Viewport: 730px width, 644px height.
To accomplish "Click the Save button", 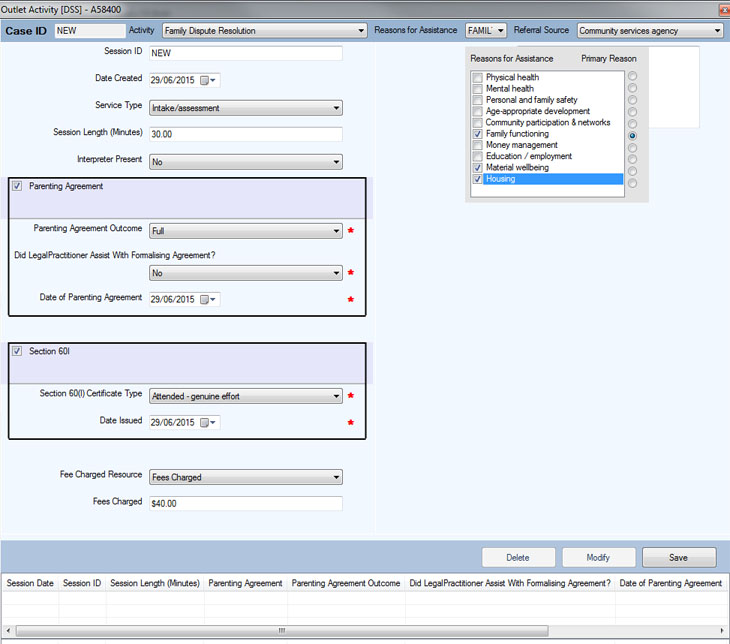I will click(x=679, y=557).
